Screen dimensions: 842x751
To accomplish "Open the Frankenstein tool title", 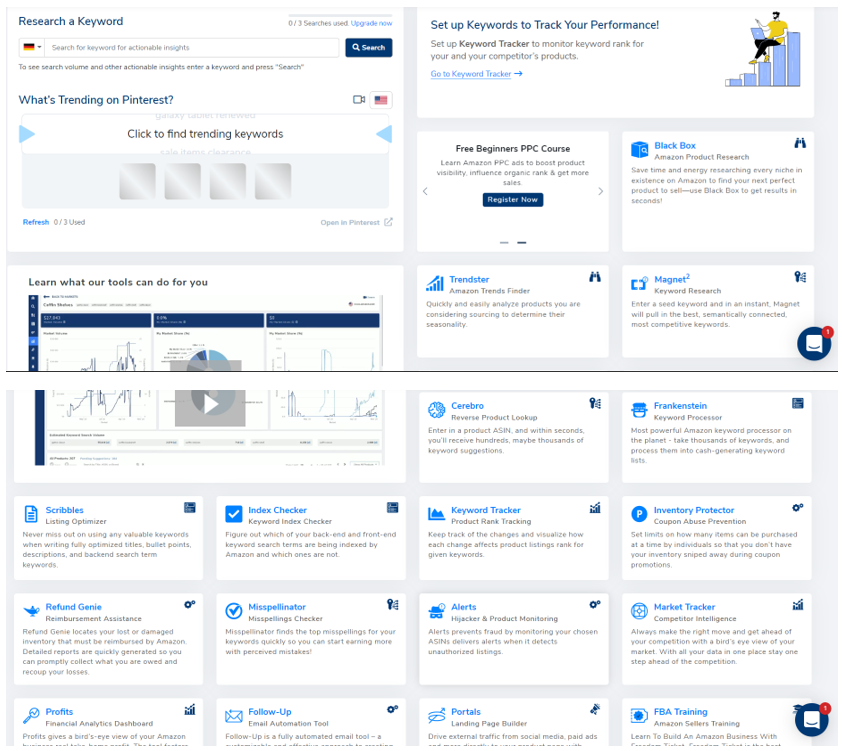I will coord(680,406).
